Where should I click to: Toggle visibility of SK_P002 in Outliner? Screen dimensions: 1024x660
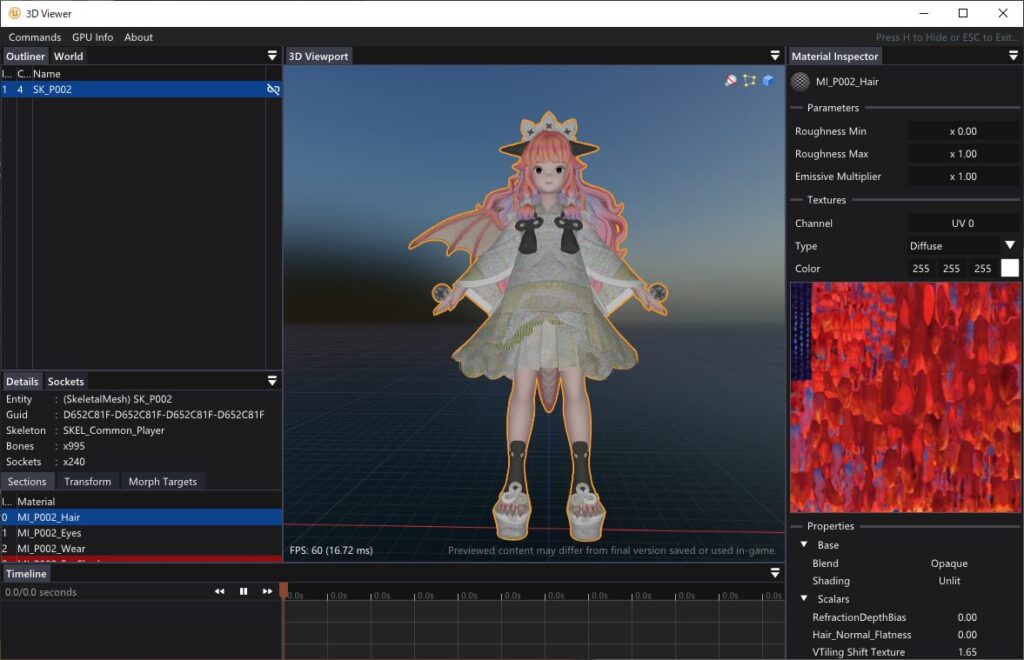pos(273,89)
